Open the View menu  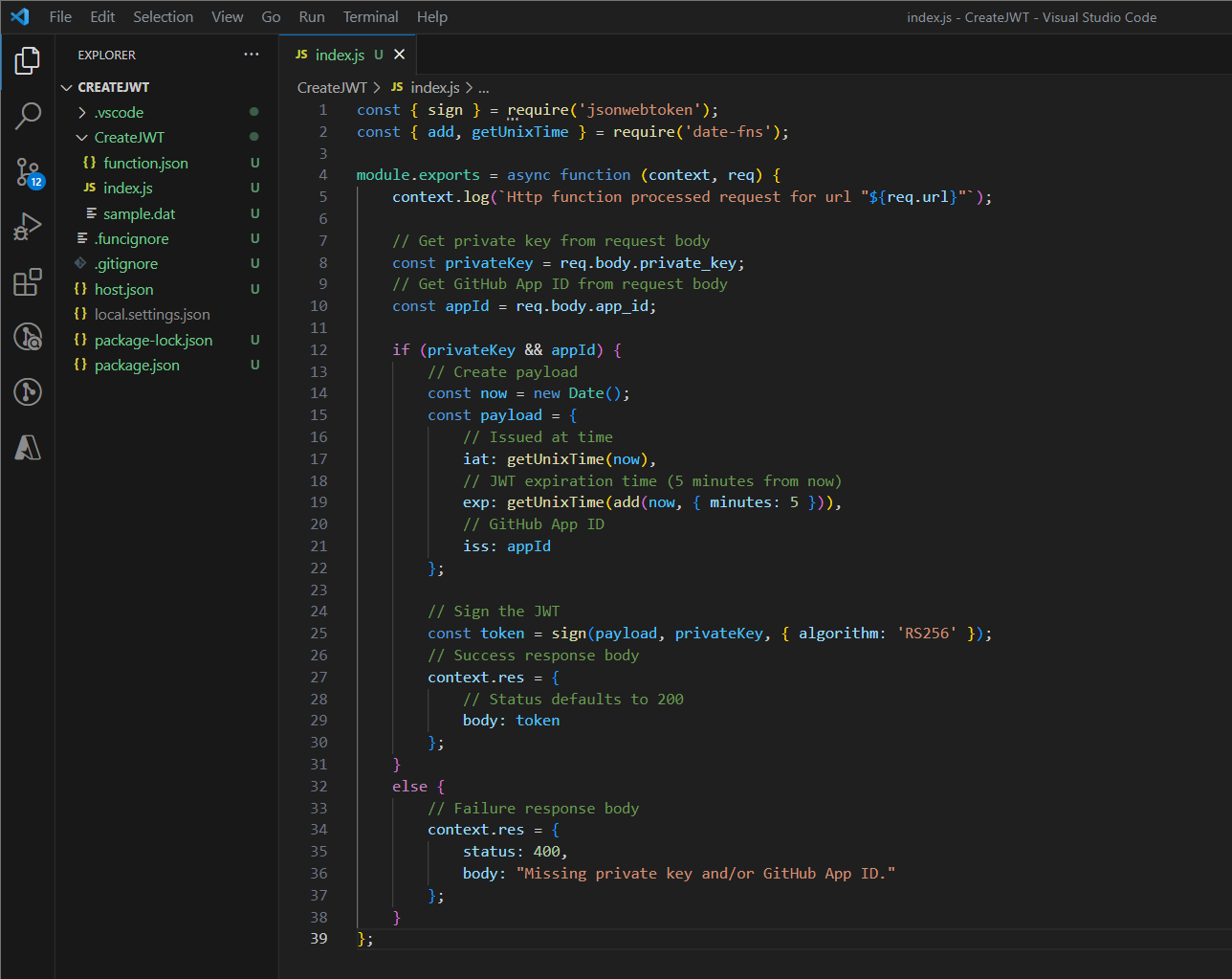228,16
